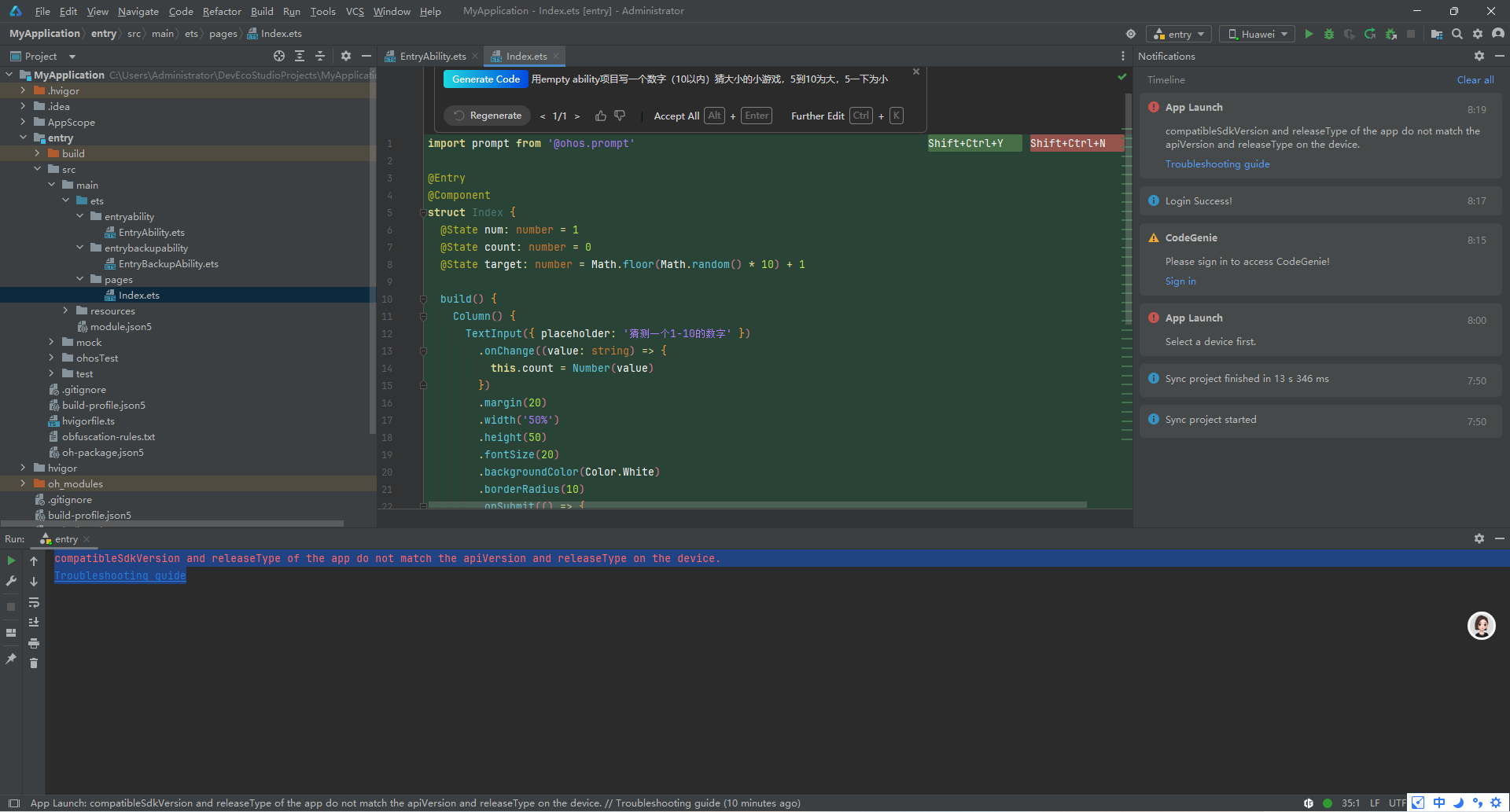Open Project panel options gear

click(346, 56)
